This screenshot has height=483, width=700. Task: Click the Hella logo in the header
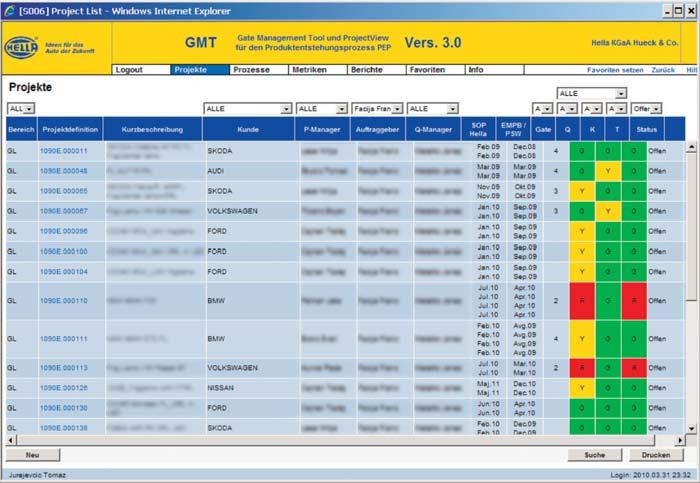21,47
